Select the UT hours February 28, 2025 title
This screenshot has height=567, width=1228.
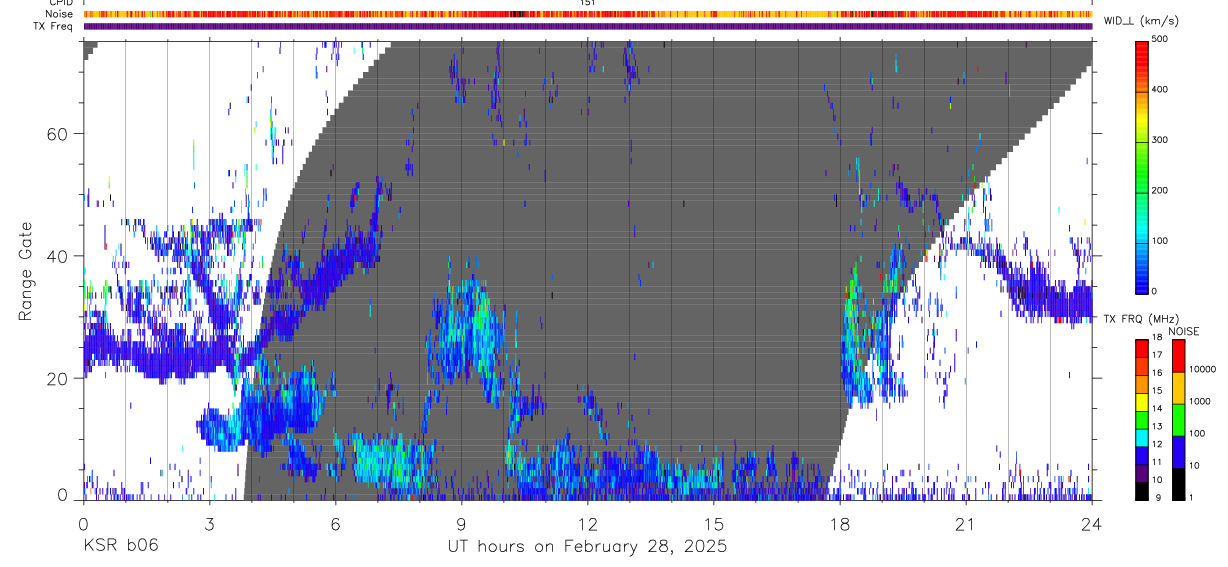point(587,546)
